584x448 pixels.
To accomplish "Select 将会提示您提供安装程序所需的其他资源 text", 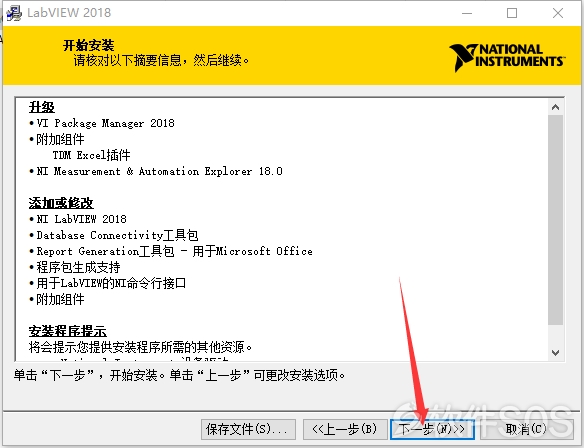I will tap(140, 347).
